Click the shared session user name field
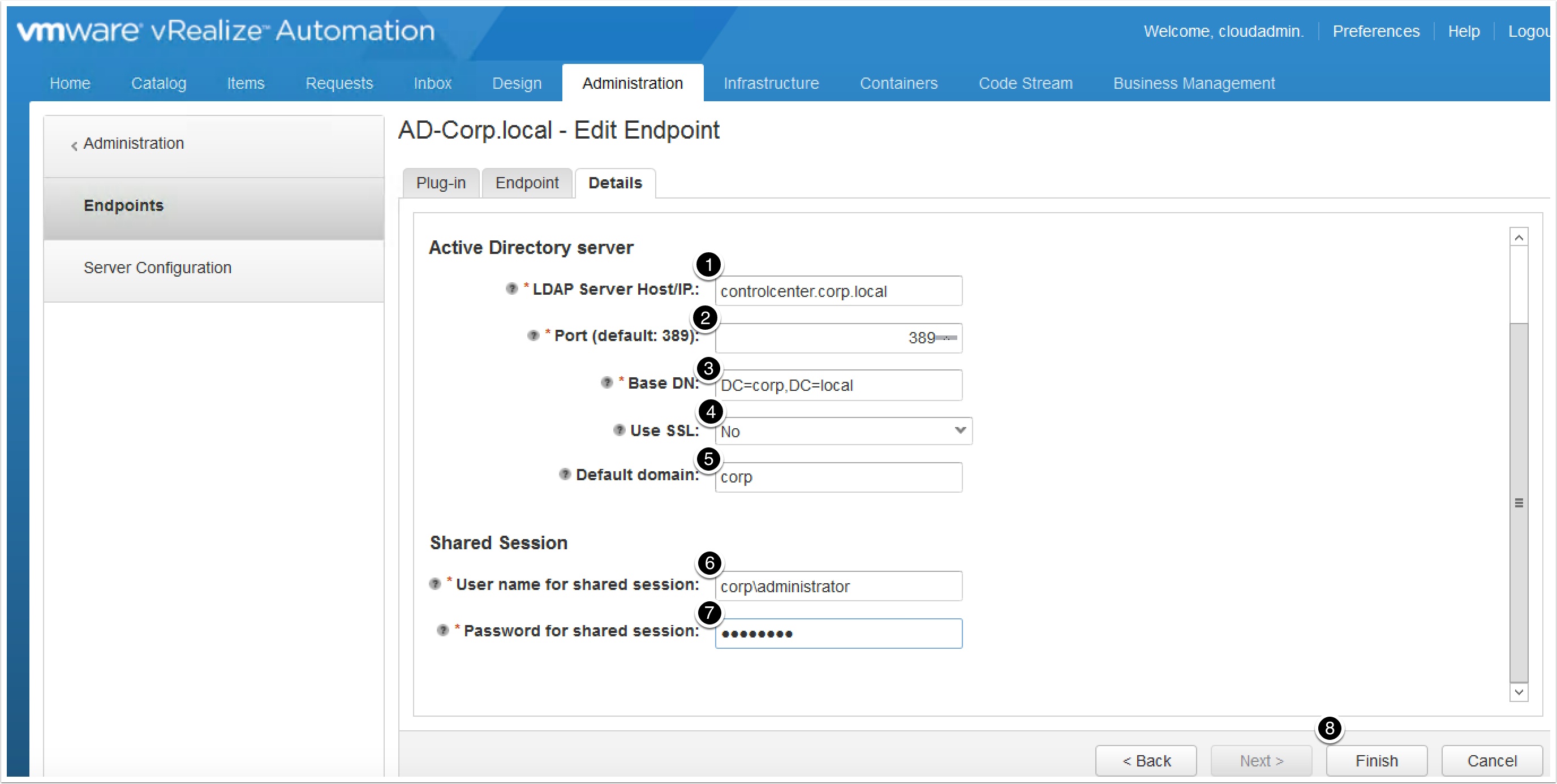The image size is (1557, 784). click(x=838, y=585)
